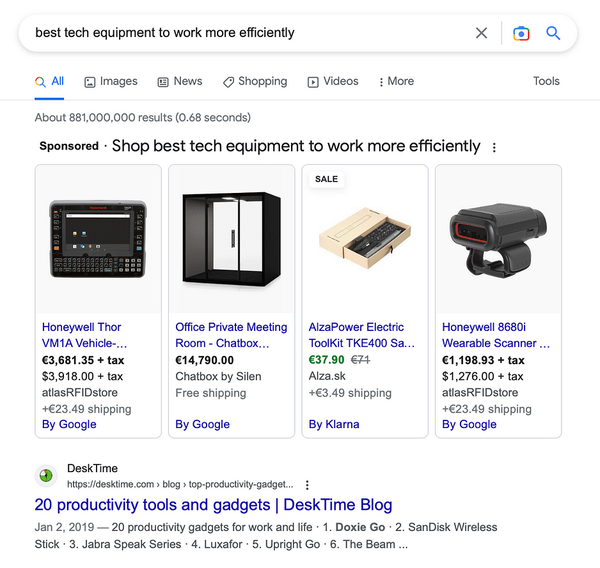Go to the Videos tab

tap(333, 81)
